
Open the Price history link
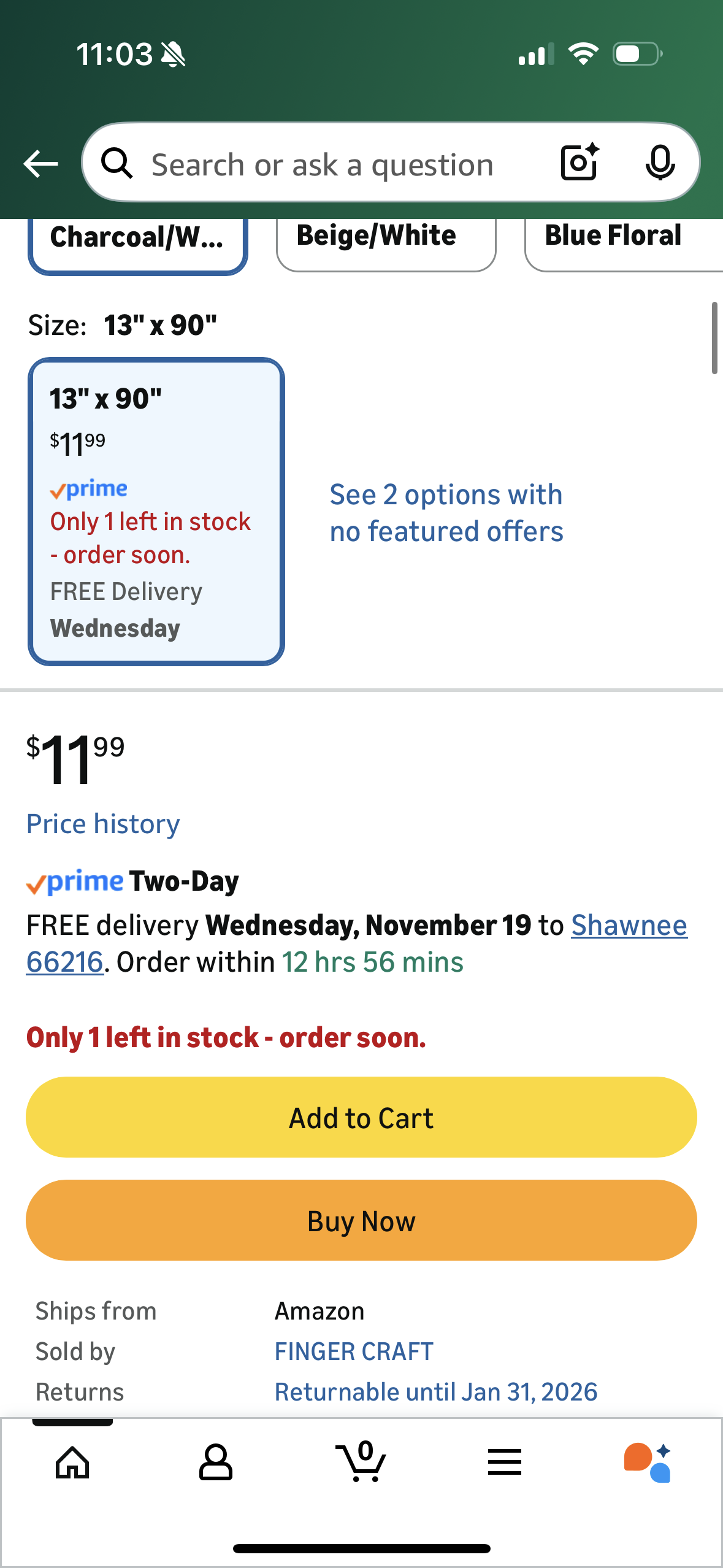click(x=103, y=824)
